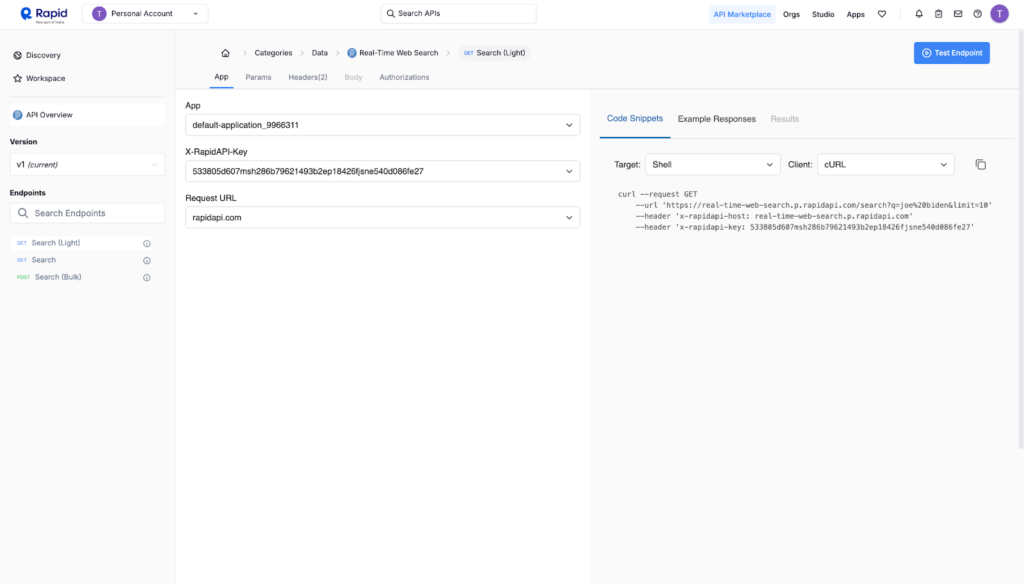
Task: Click the magnifier icon in Search Endpoints
Action: point(23,213)
